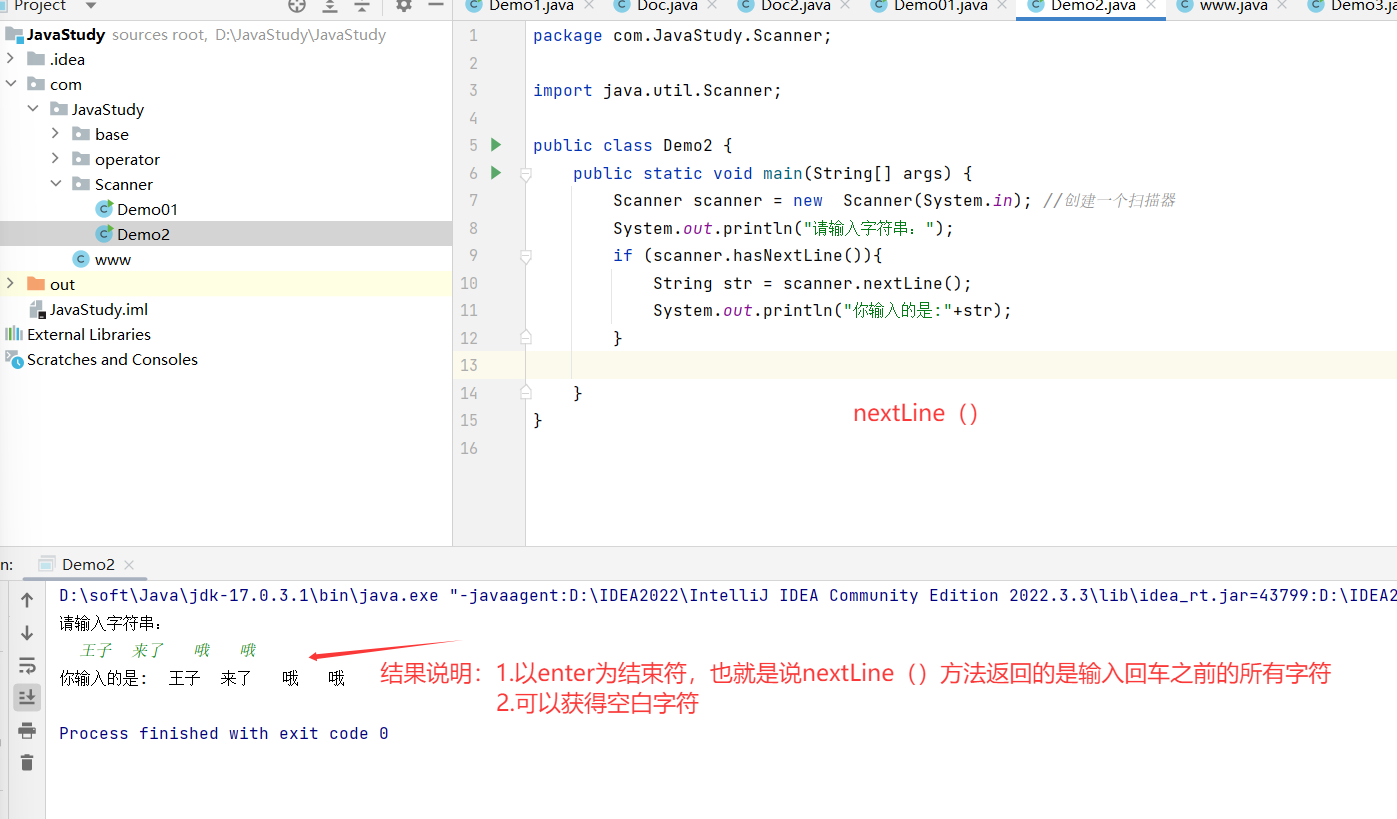Click Collapse All in Project toolbar

point(362,6)
